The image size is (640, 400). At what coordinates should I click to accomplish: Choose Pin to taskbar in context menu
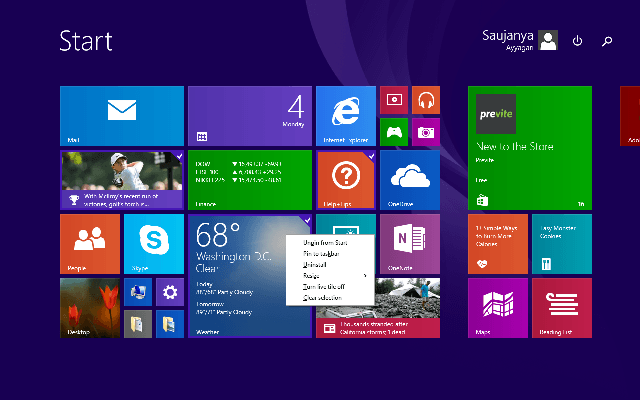pyautogui.click(x=330, y=253)
